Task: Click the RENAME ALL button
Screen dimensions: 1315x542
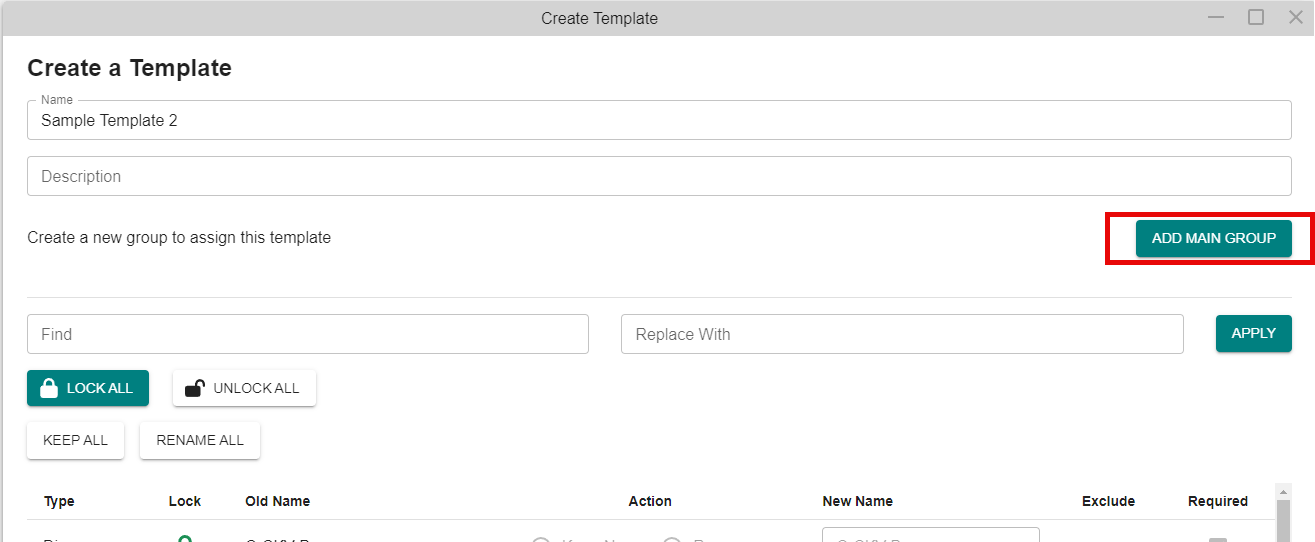Action: coord(200,441)
